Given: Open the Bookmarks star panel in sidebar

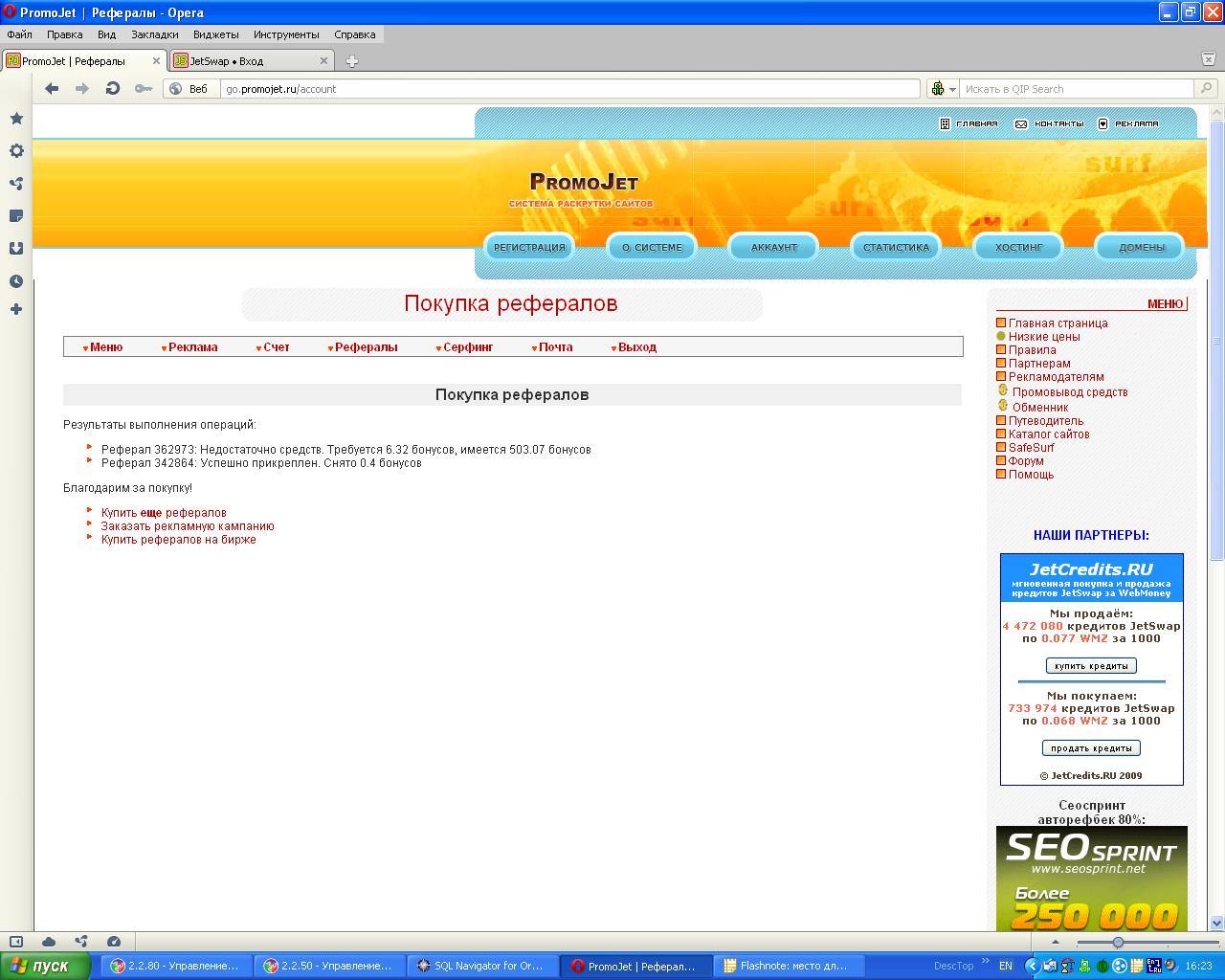Looking at the screenshot, I should [16, 119].
